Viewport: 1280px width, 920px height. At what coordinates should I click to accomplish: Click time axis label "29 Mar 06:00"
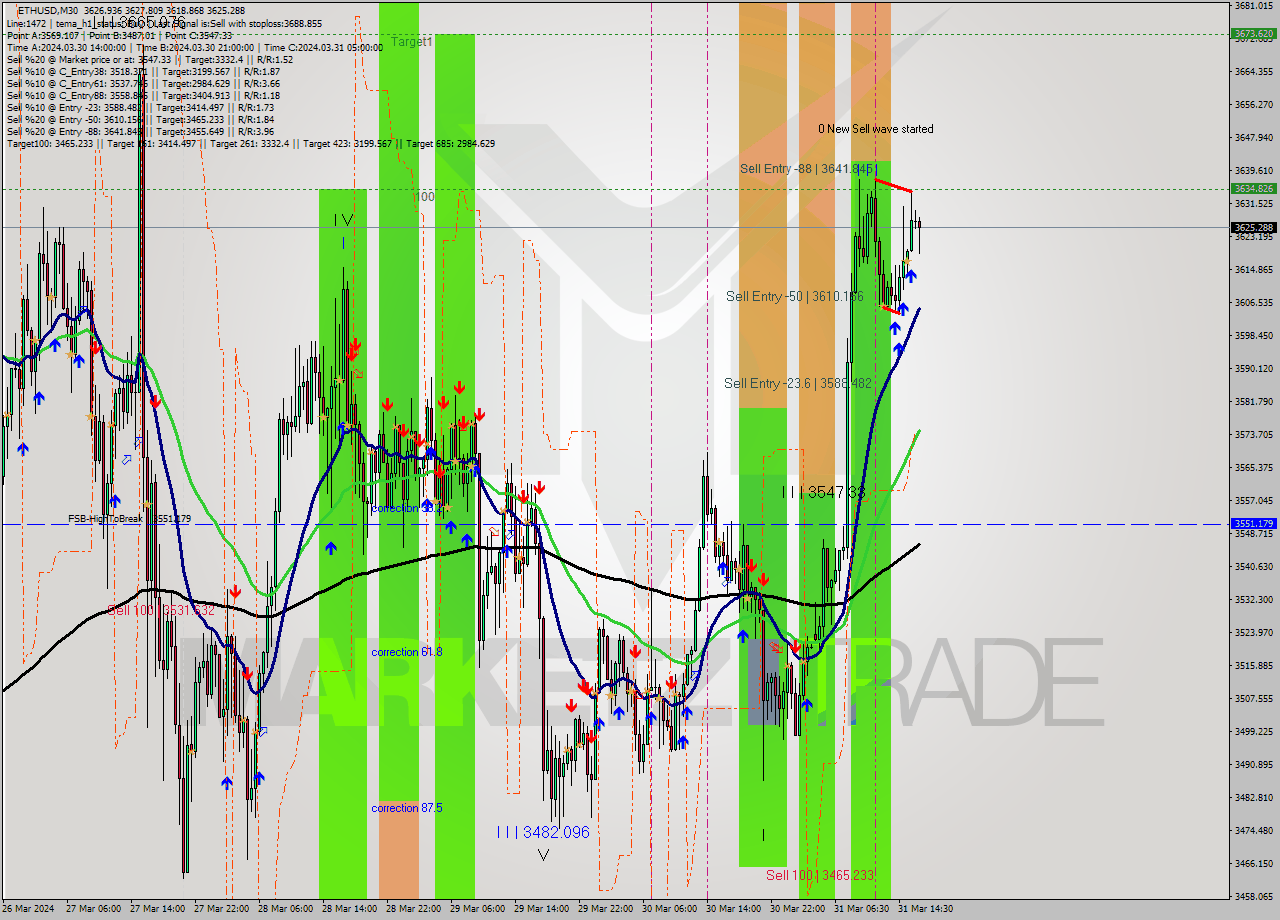point(477,909)
